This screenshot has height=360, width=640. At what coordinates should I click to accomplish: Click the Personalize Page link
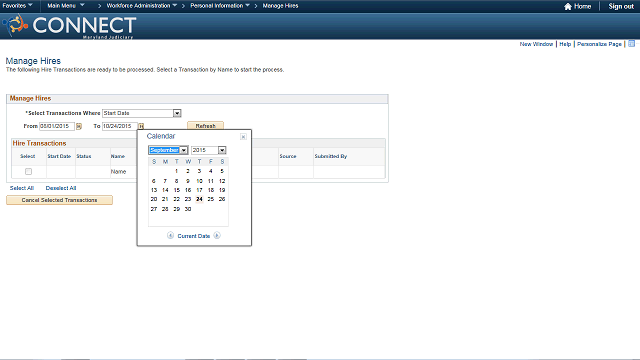click(x=599, y=44)
